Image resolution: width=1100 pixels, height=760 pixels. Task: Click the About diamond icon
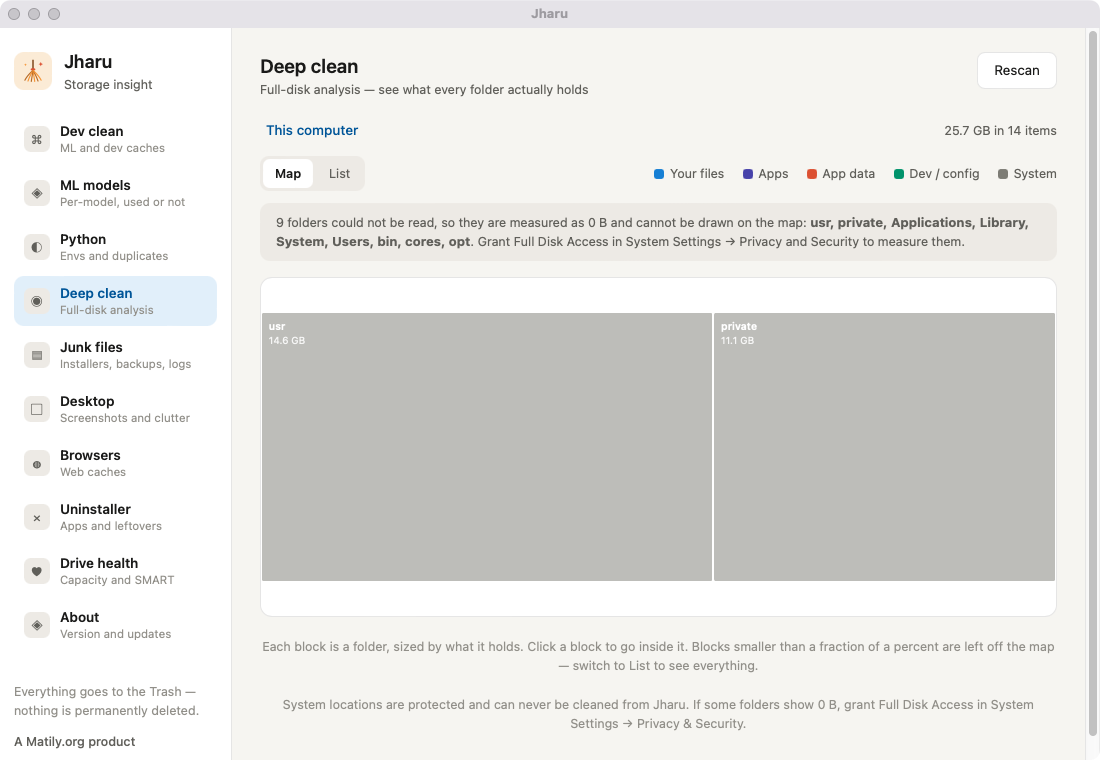pos(36,625)
